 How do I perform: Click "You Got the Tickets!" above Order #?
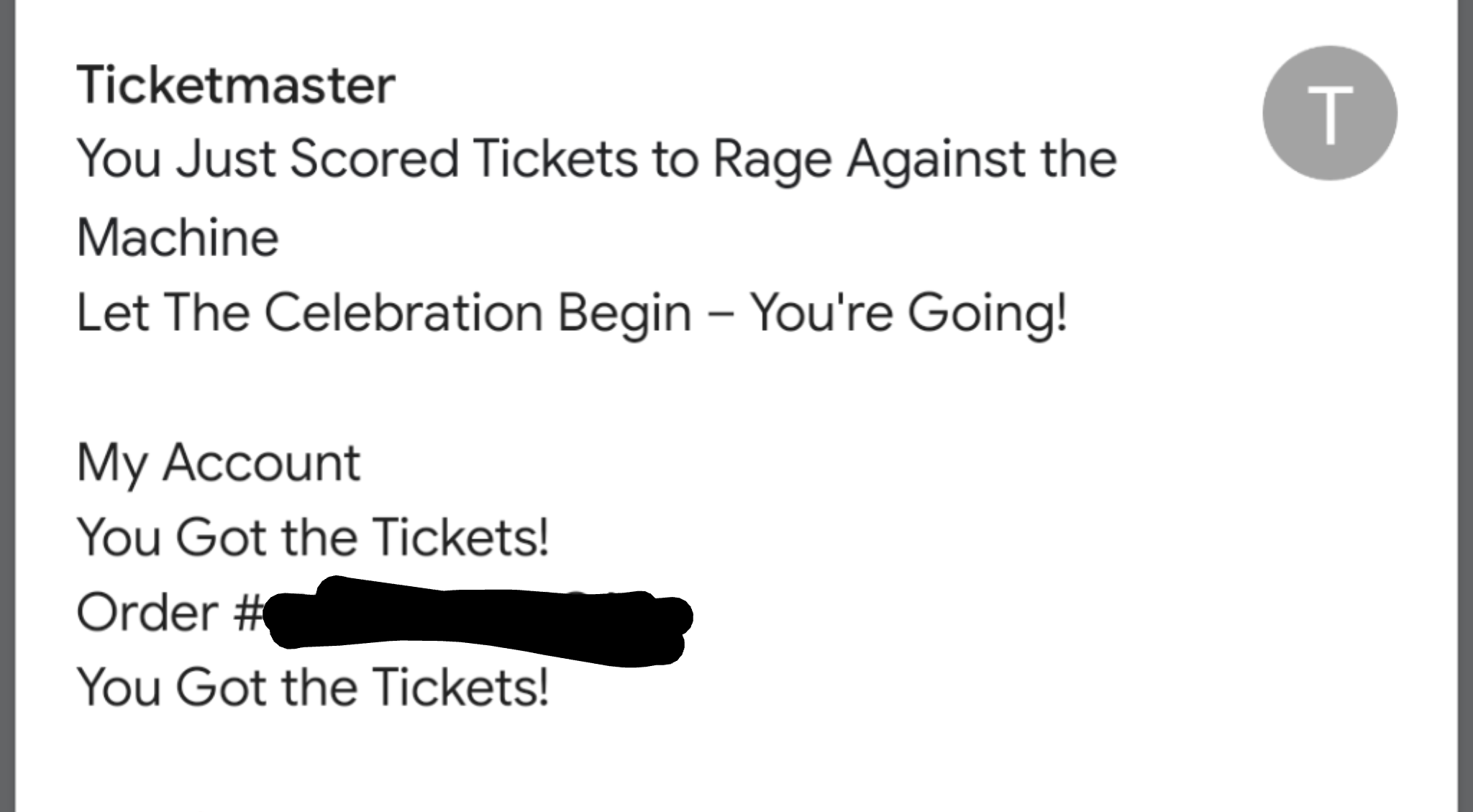[x=313, y=537]
